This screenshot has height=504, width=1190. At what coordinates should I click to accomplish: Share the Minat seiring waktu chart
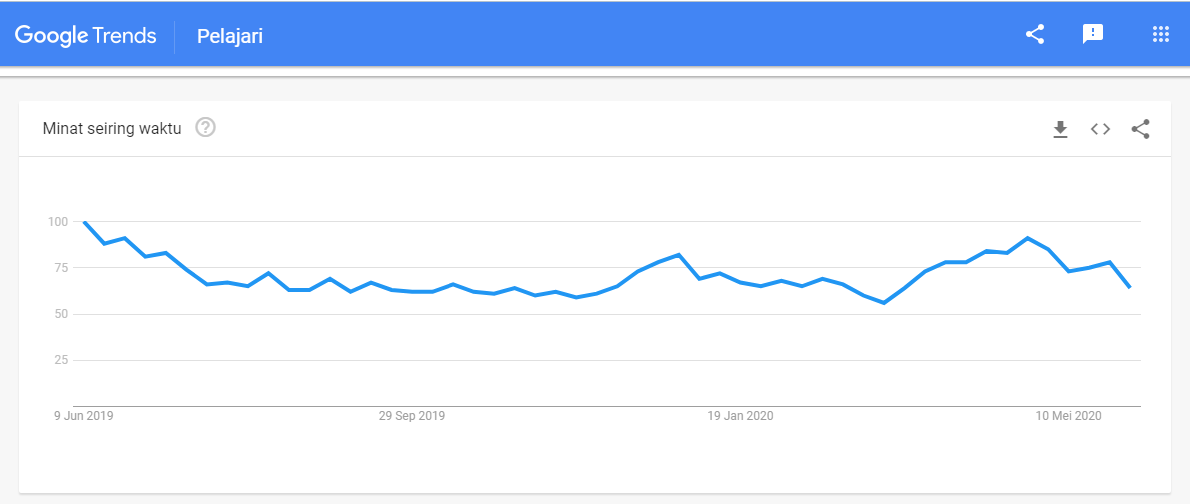click(x=1141, y=129)
